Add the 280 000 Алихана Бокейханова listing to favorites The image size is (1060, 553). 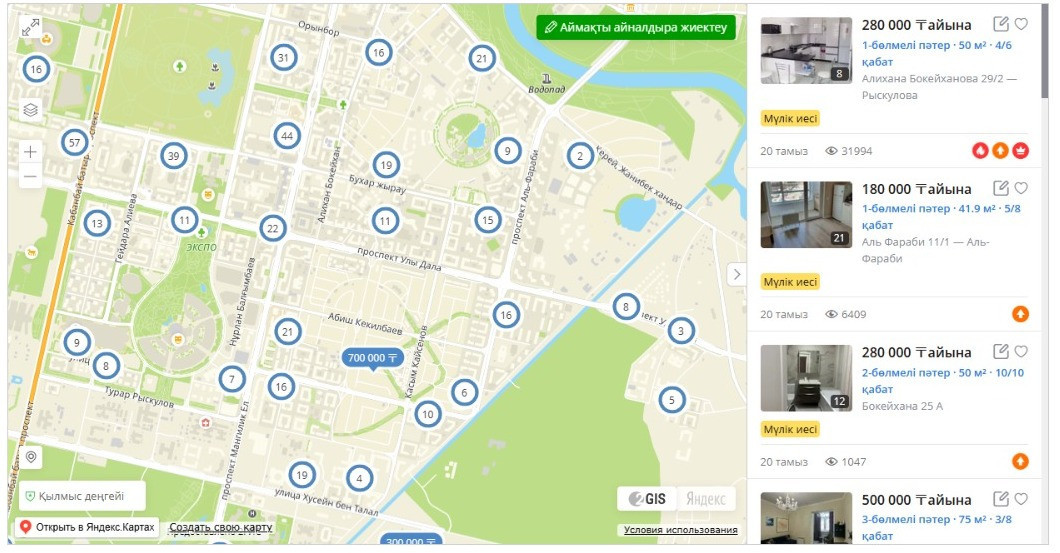point(1021,24)
